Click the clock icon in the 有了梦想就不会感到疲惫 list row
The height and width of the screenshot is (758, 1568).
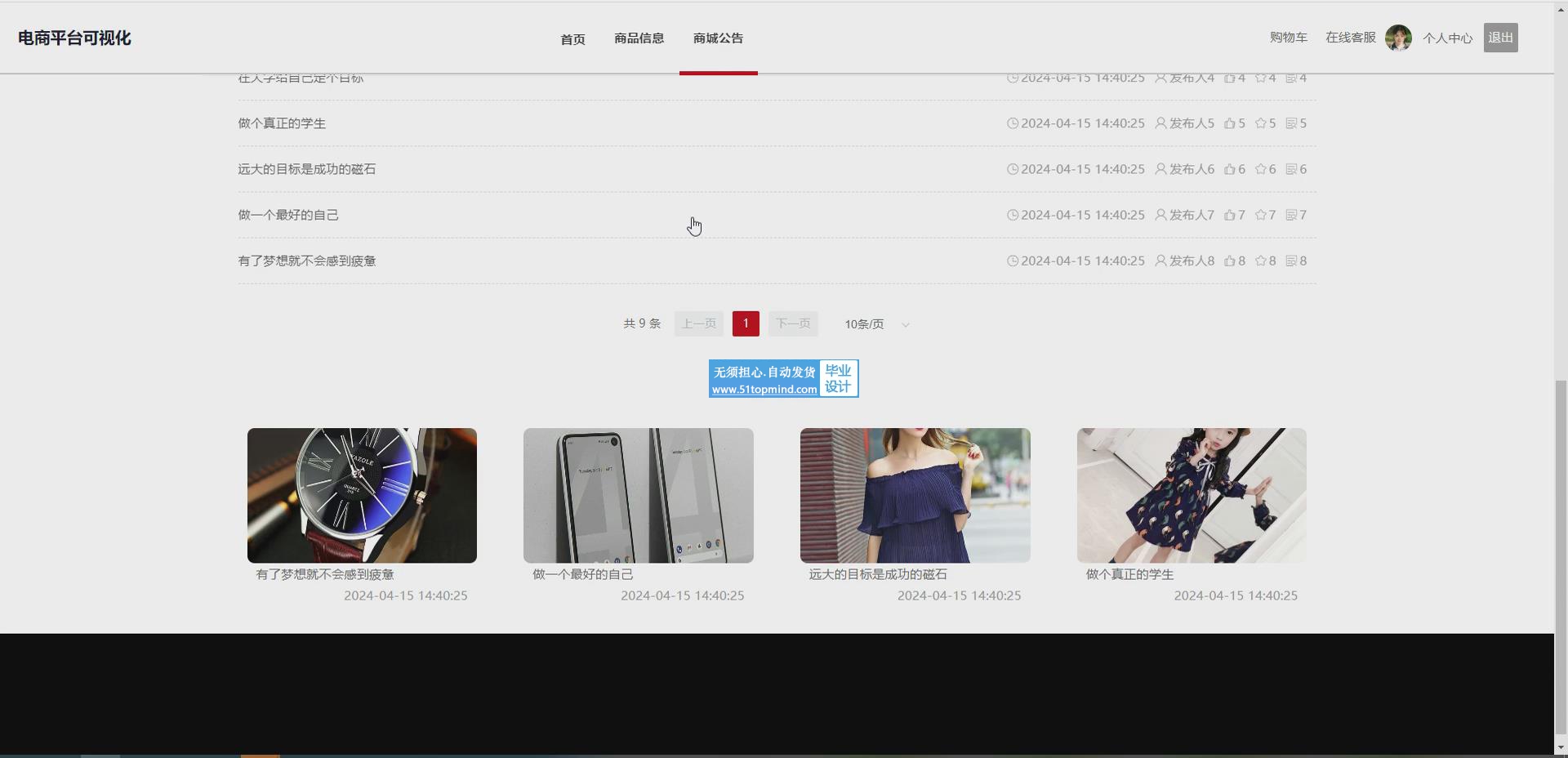(x=1013, y=261)
